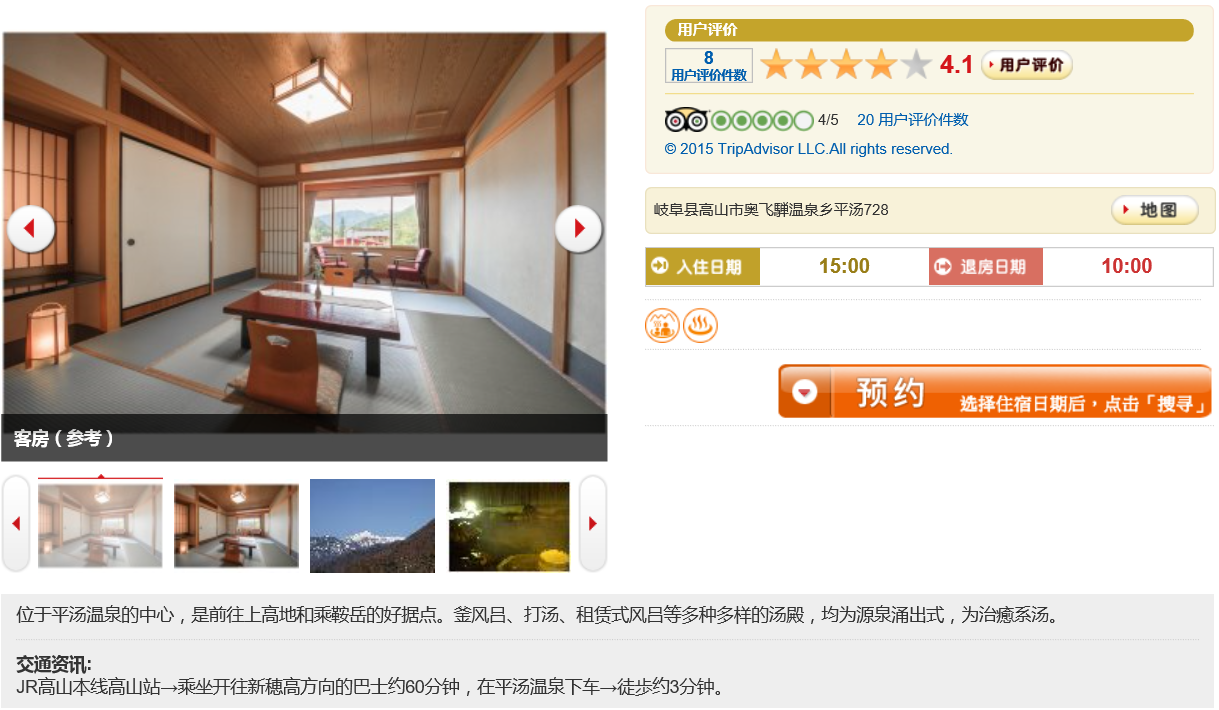Go to previous thumbnails with left arrow
Viewport: 1219px width, 710px height.
(16, 523)
